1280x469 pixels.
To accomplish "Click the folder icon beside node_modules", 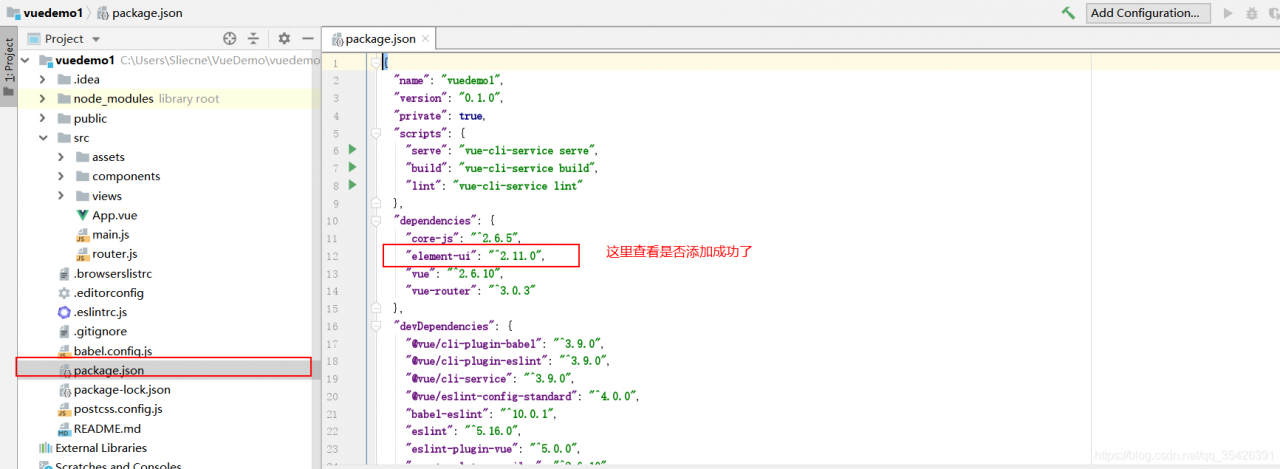I will coord(64,99).
